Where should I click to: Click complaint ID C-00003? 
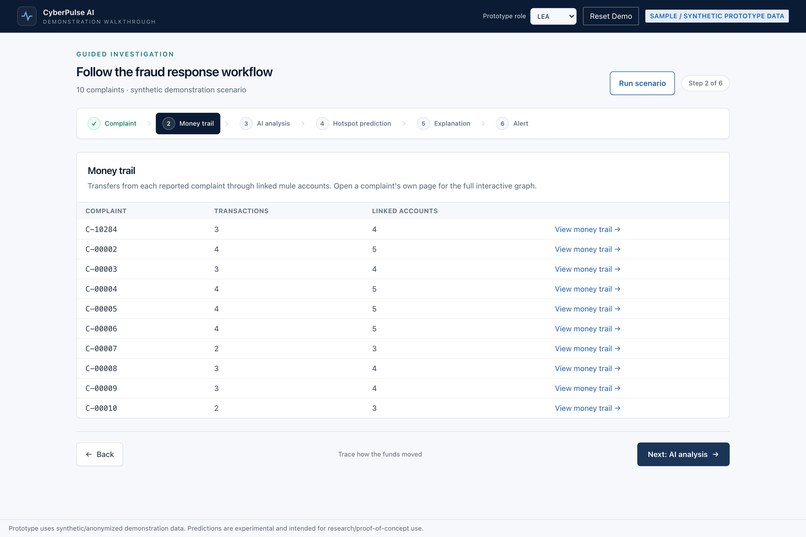click(101, 269)
